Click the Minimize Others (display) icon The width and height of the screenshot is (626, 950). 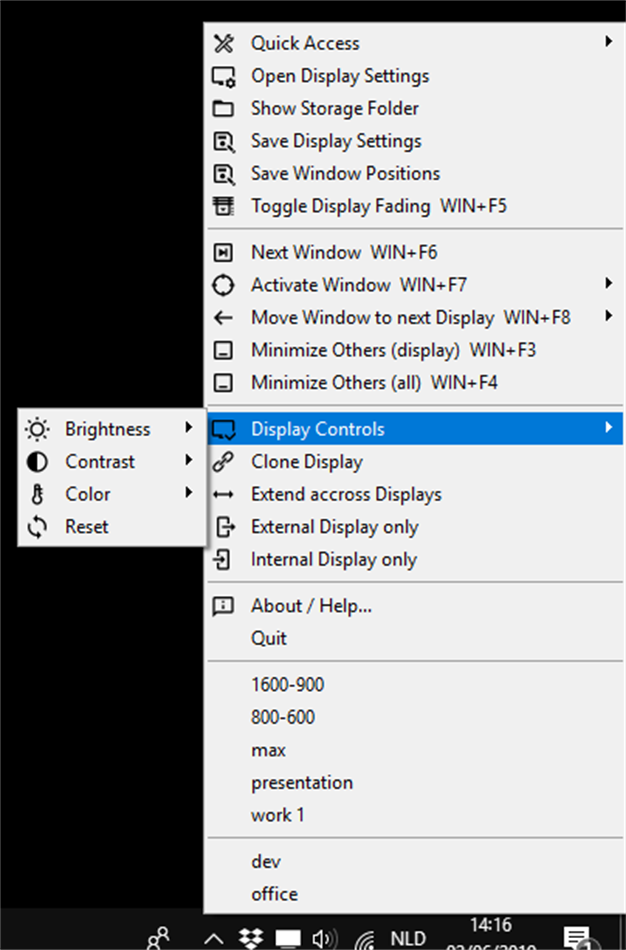pos(223,350)
